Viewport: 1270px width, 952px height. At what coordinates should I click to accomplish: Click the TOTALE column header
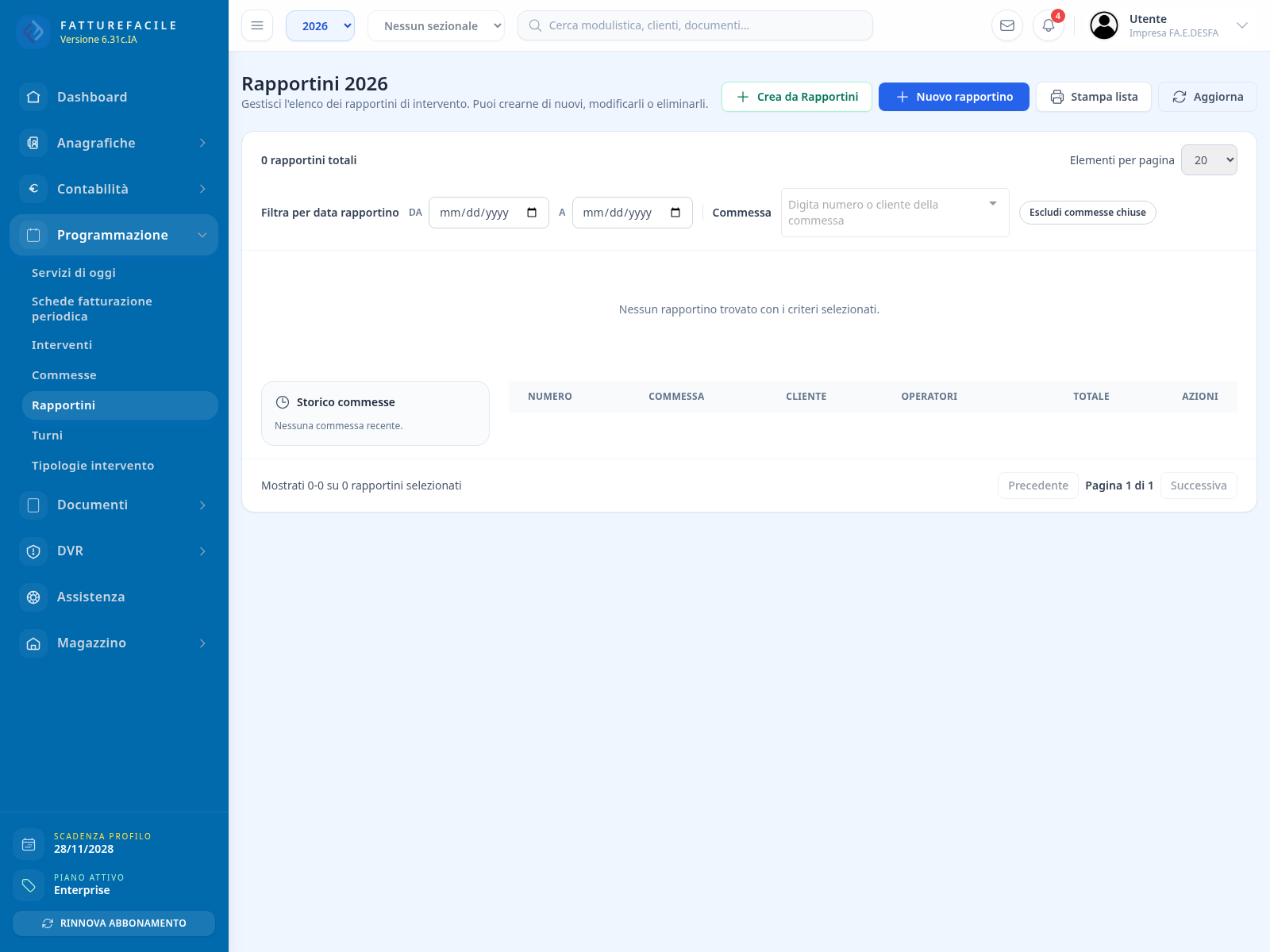click(x=1091, y=397)
